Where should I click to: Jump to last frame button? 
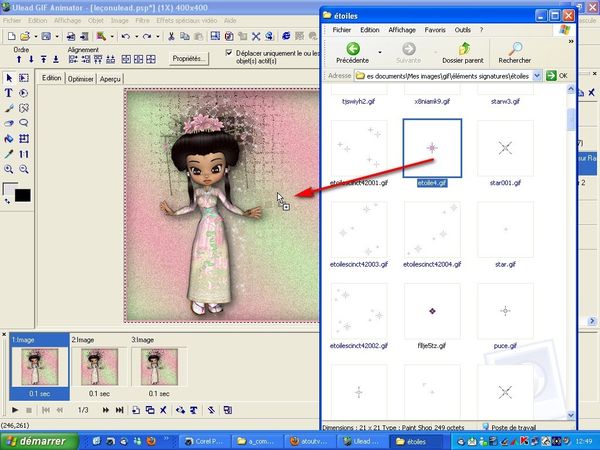(x=119, y=410)
